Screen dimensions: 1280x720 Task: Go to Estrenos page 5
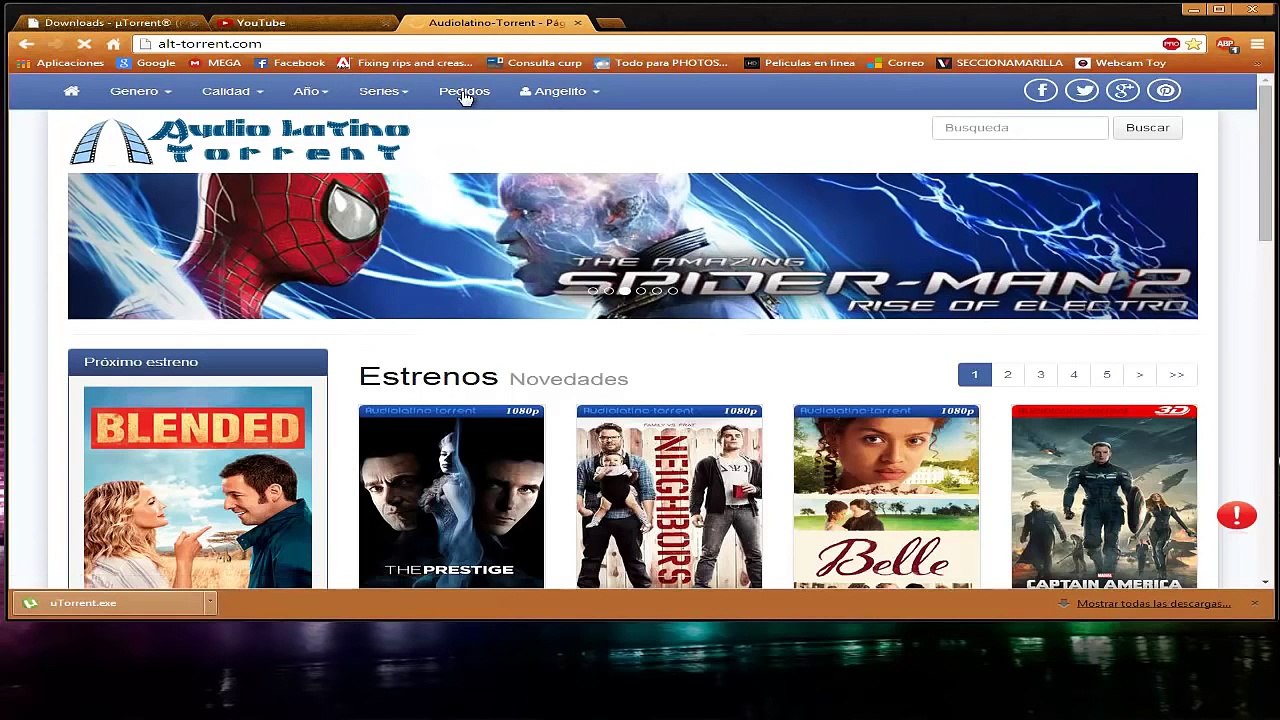(x=1107, y=375)
